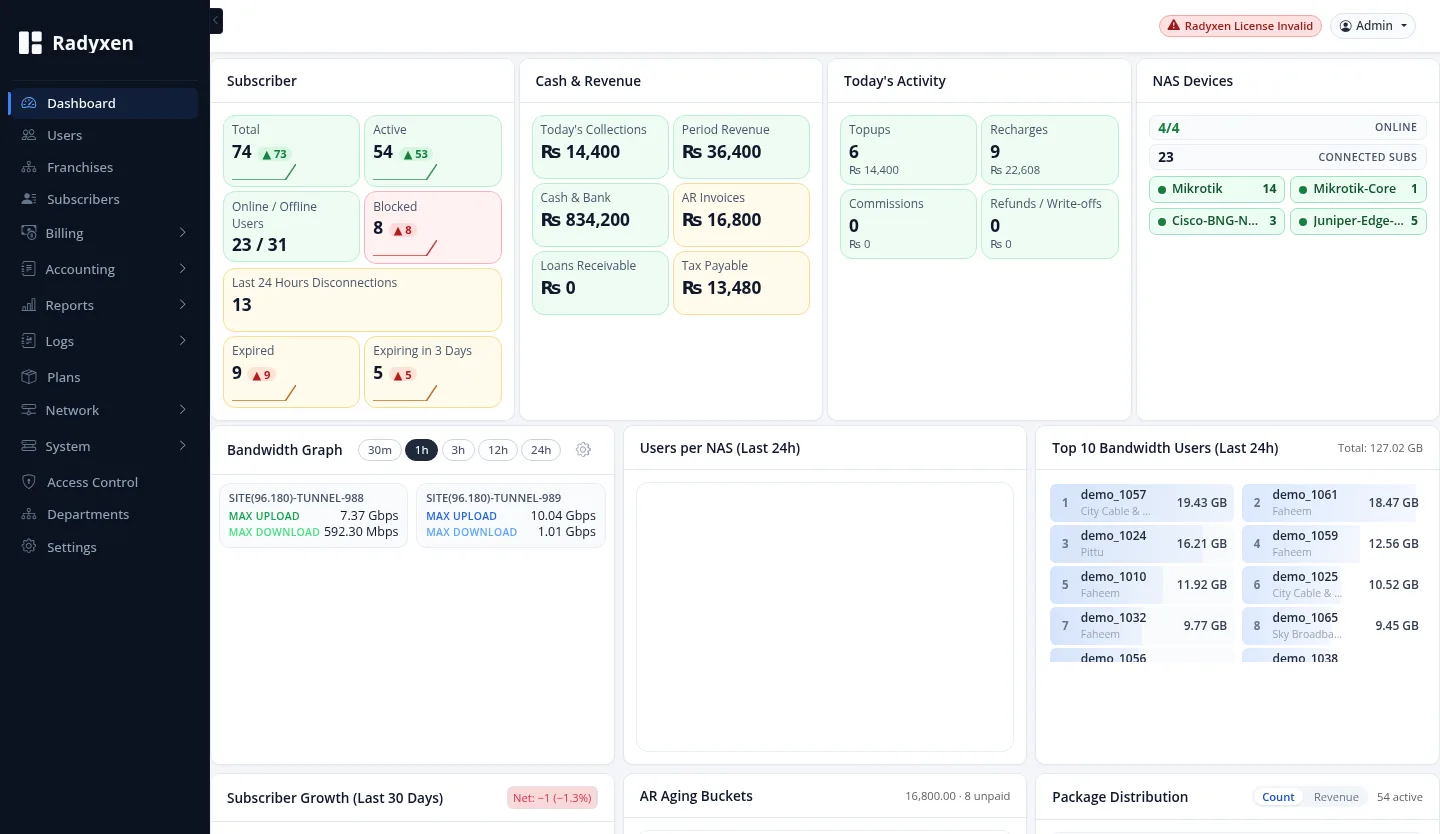Click the Franchises hierarchy icon
The image size is (1440, 834).
[x=28, y=167]
